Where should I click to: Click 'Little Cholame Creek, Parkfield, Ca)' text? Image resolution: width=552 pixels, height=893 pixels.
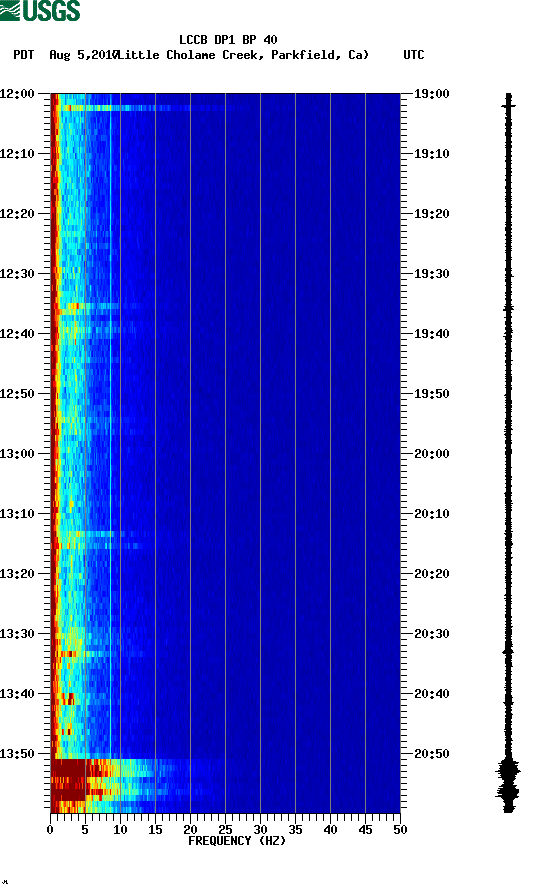tap(243, 55)
